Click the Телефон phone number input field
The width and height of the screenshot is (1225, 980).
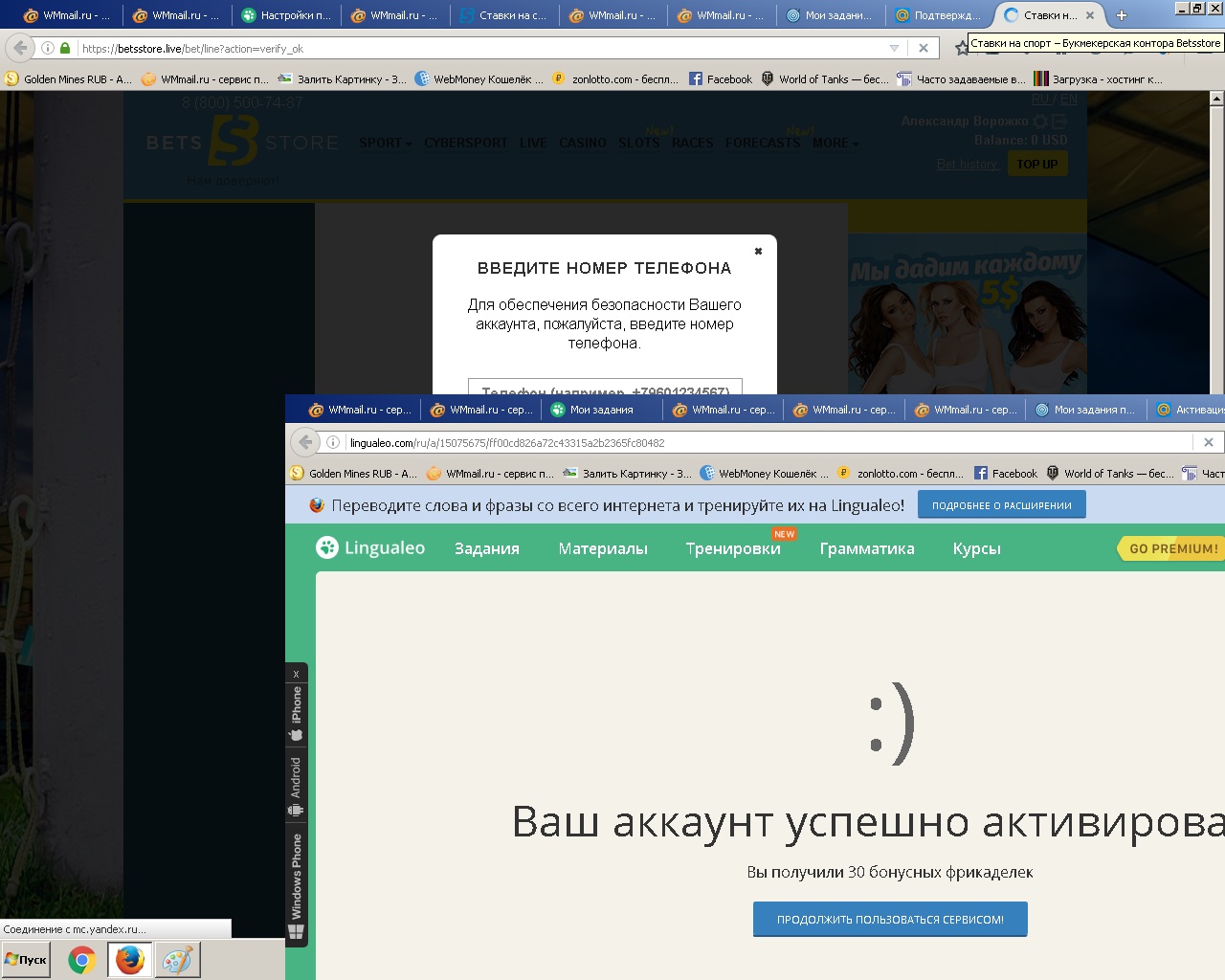[605, 387]
